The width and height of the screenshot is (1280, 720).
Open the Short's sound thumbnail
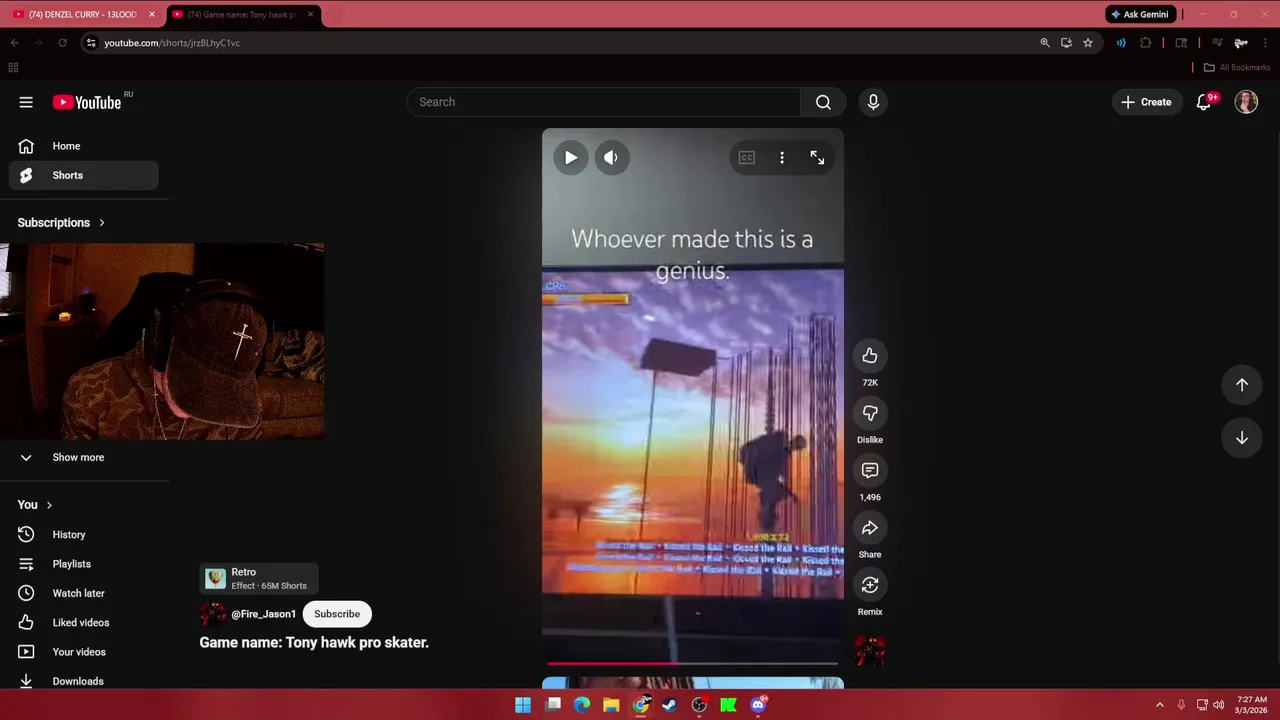[x=870, y=650]
